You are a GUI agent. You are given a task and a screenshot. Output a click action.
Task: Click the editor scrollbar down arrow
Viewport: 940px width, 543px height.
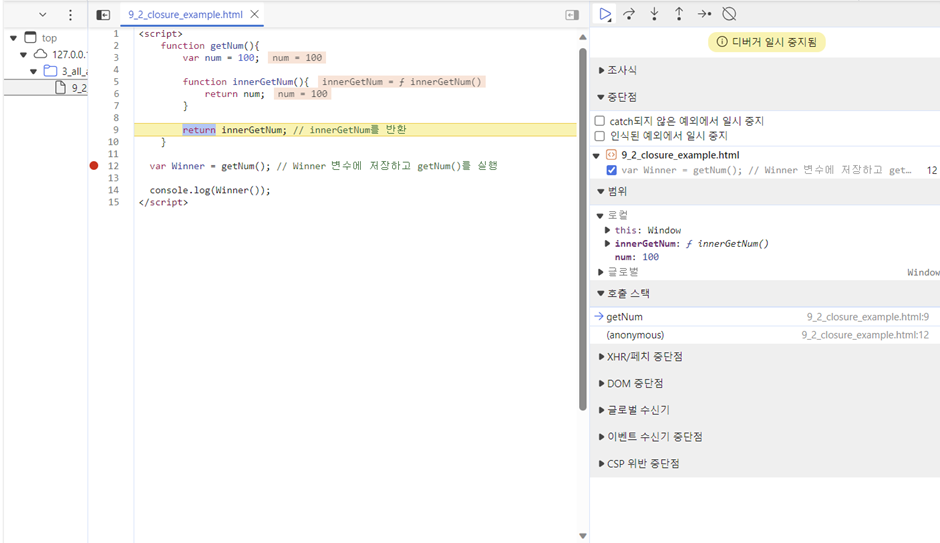point(583,536)
